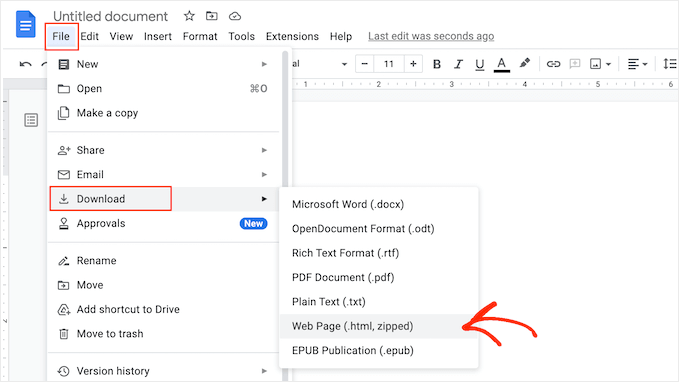
Task: Download as Web Page (.html, zipped)
Action: coord(379,326)
